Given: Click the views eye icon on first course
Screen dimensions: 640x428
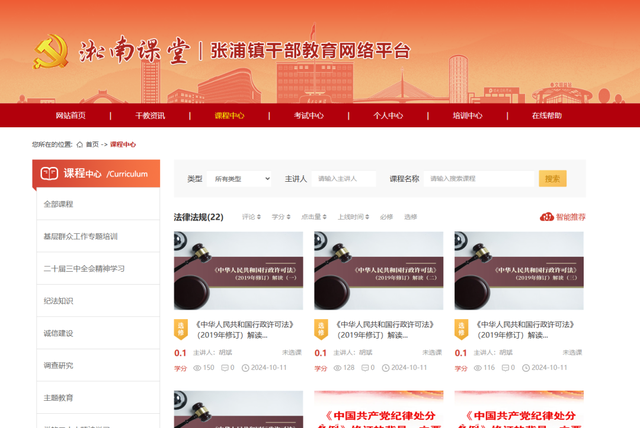Looking at the screenshot, I should click(181, 368).
